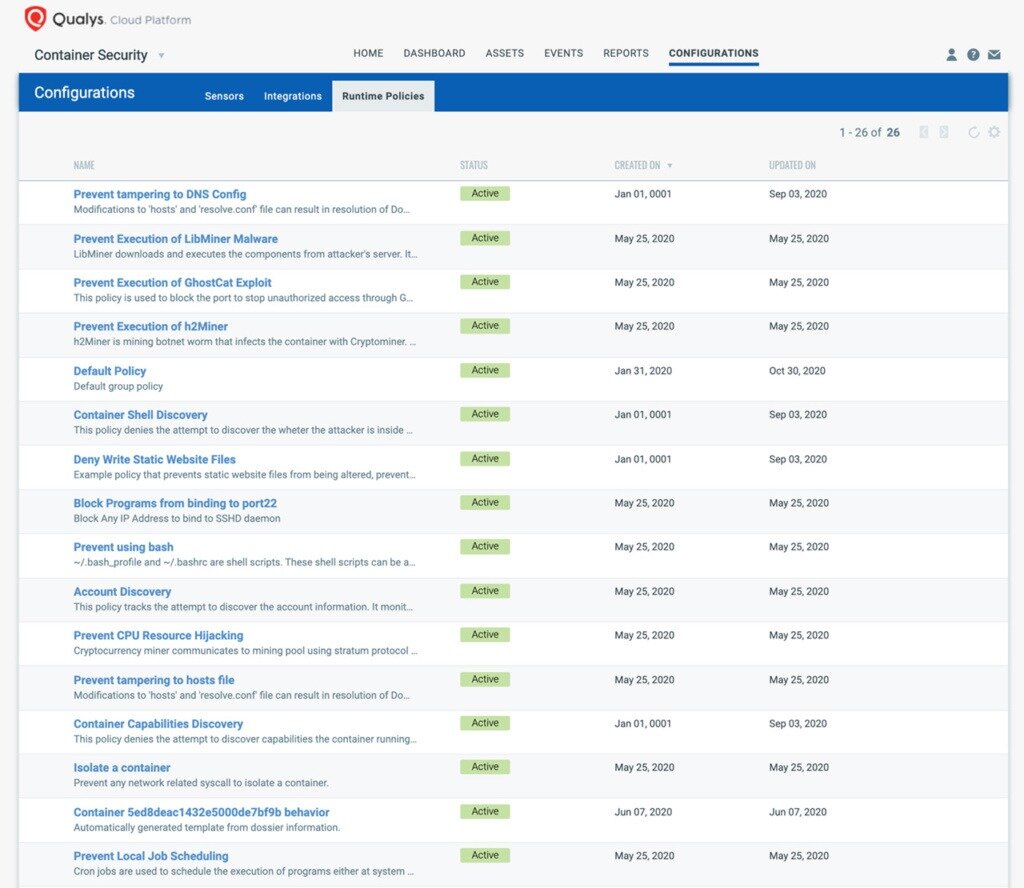Sort the table by STATUS column

tap(473, 165)
